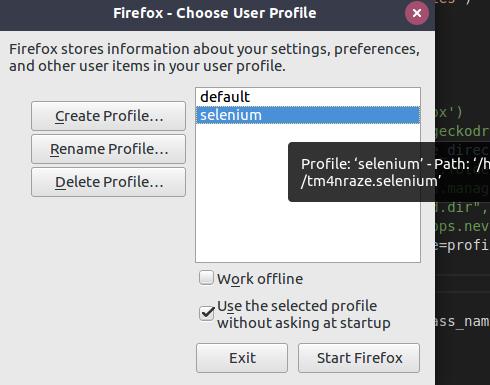Focus code editor at 'geckodr' text
The width and height of the screenshot is (490, 385).
(462, 131)
